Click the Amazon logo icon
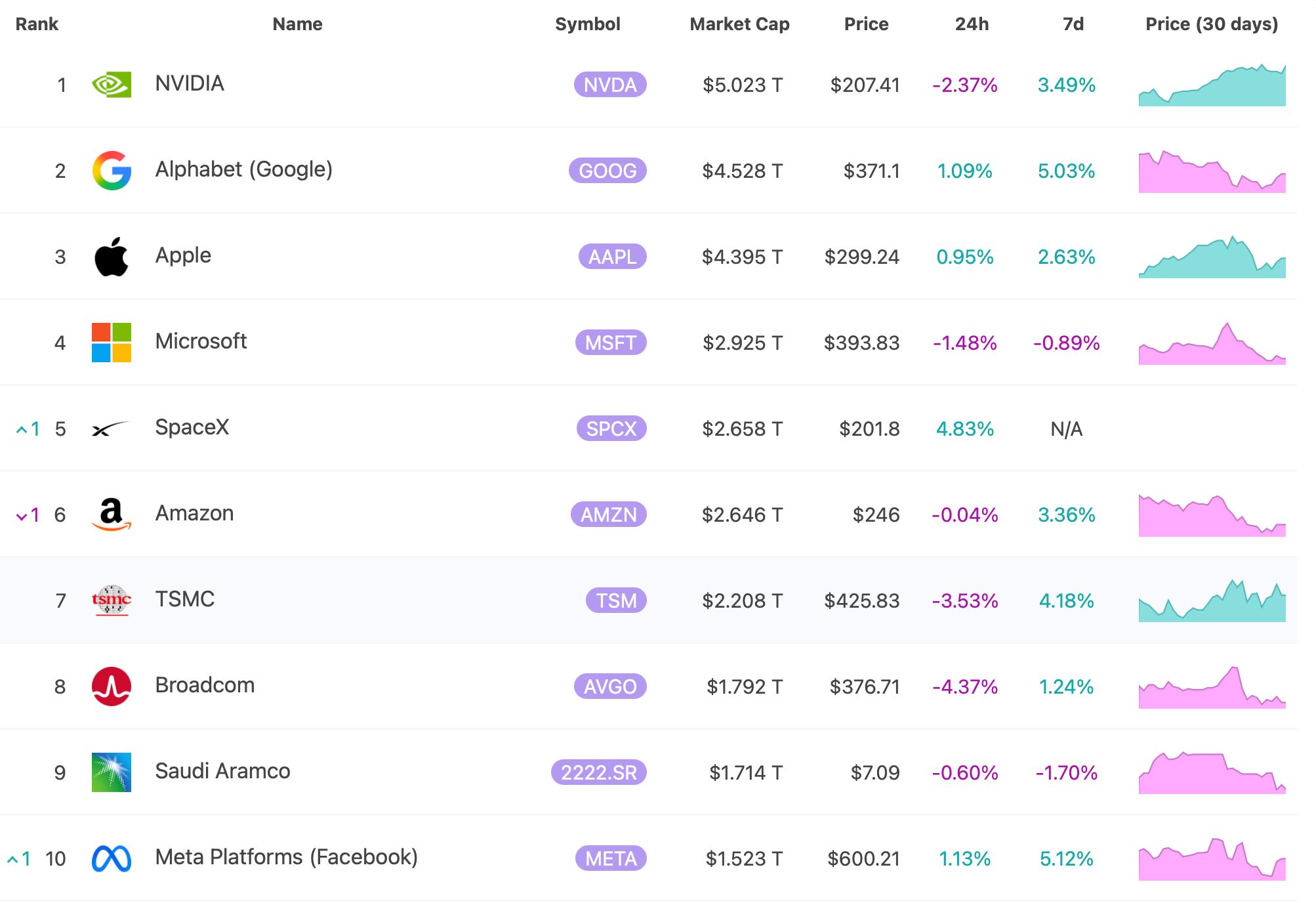Viewport: 1316px width, 903px height. pyautogui.click(x=112, y=514)
